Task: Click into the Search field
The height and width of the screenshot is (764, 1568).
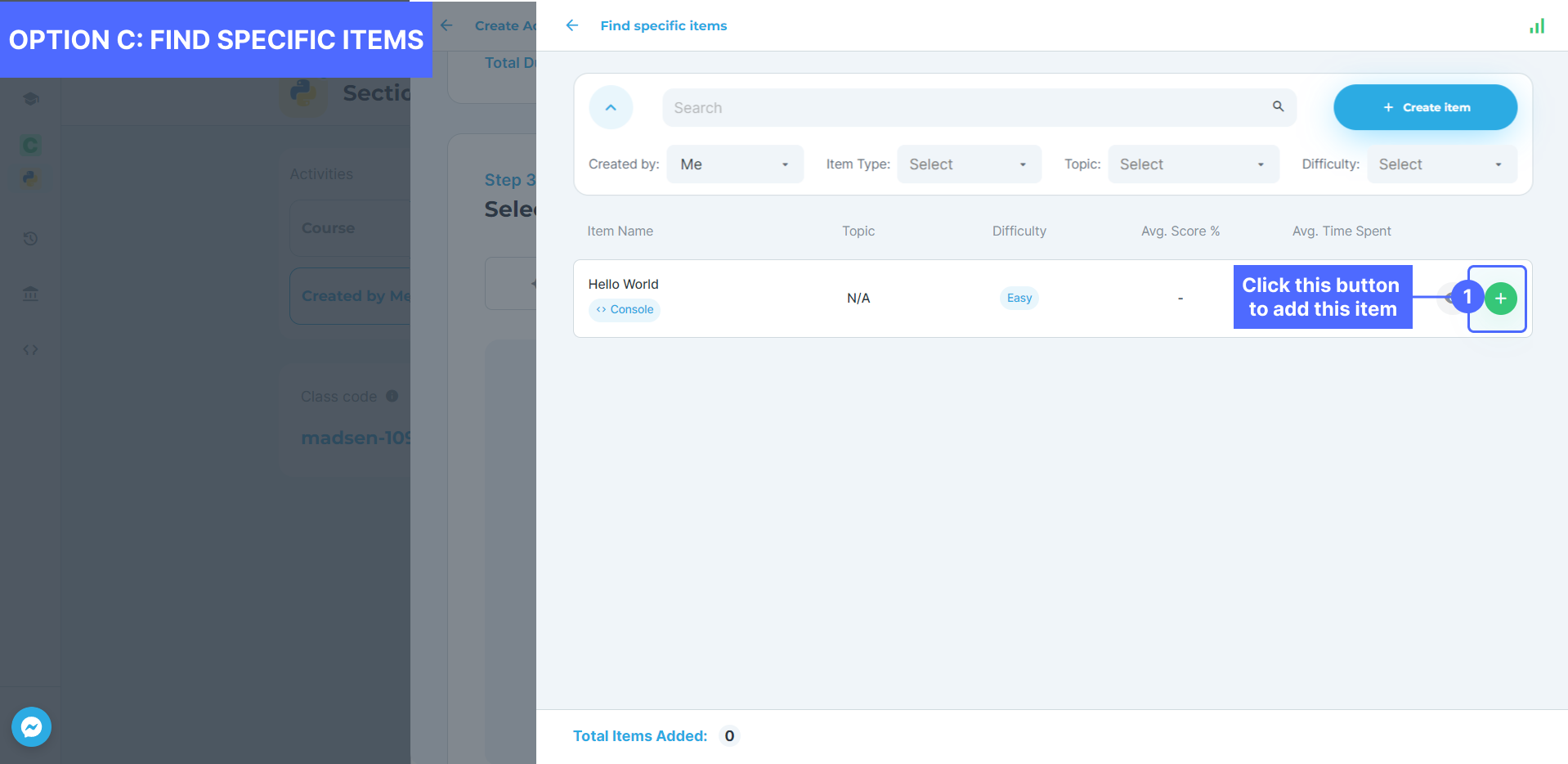Action: (965, 108)
